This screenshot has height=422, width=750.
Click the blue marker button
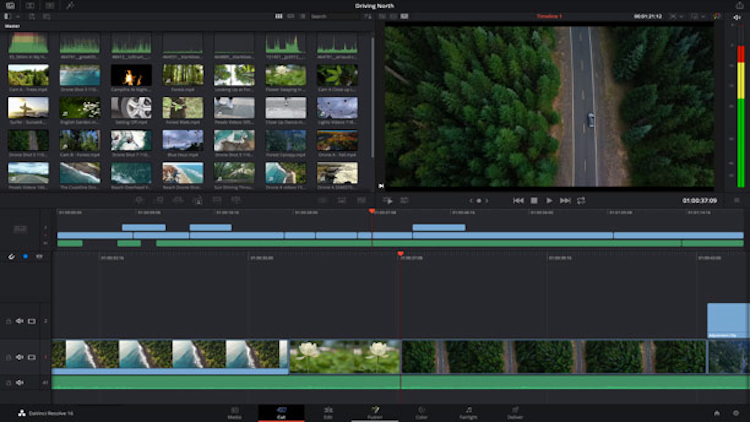25,256
